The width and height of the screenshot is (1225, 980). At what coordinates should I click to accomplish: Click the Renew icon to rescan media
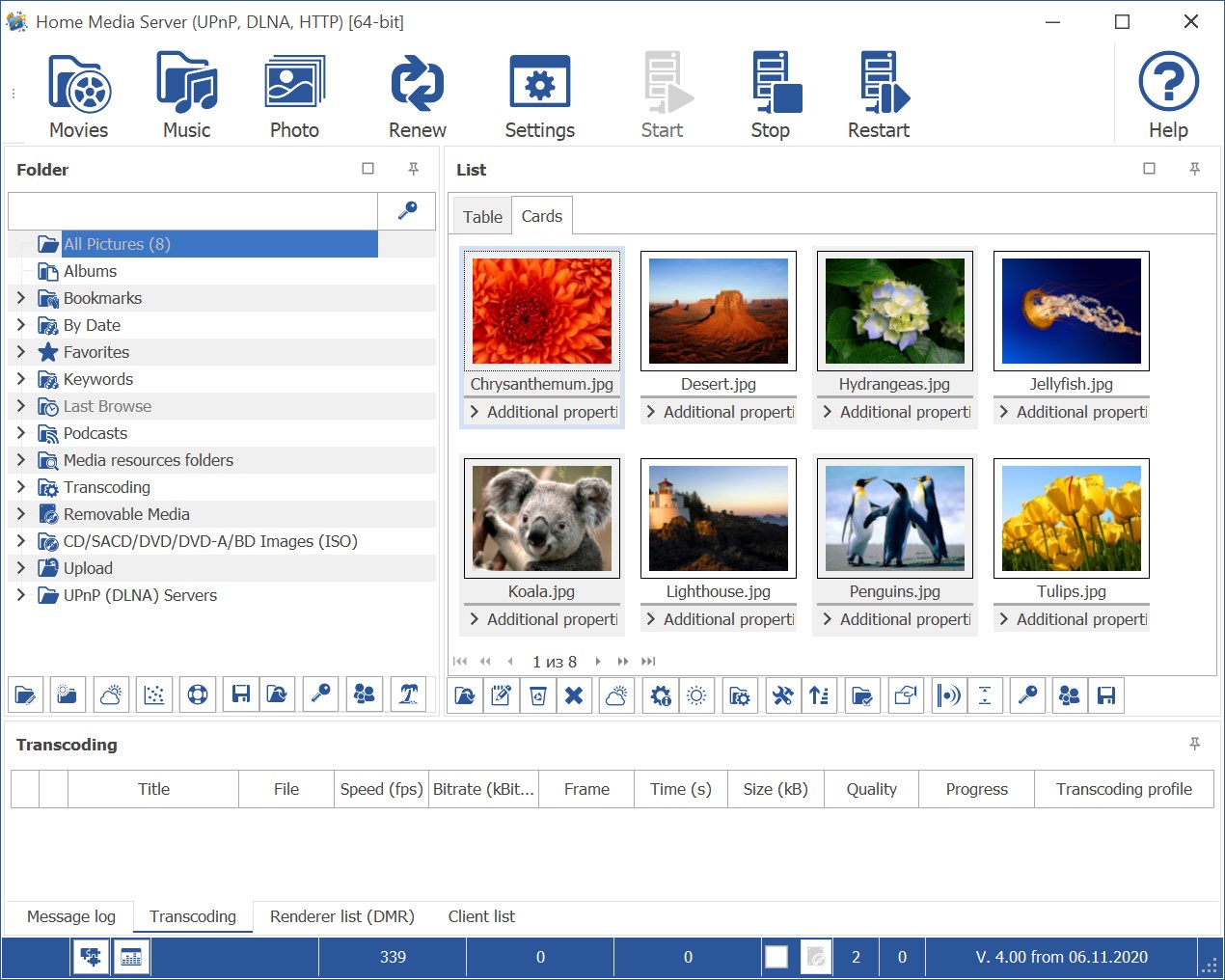pyautogui.click(x=417, y=92)
